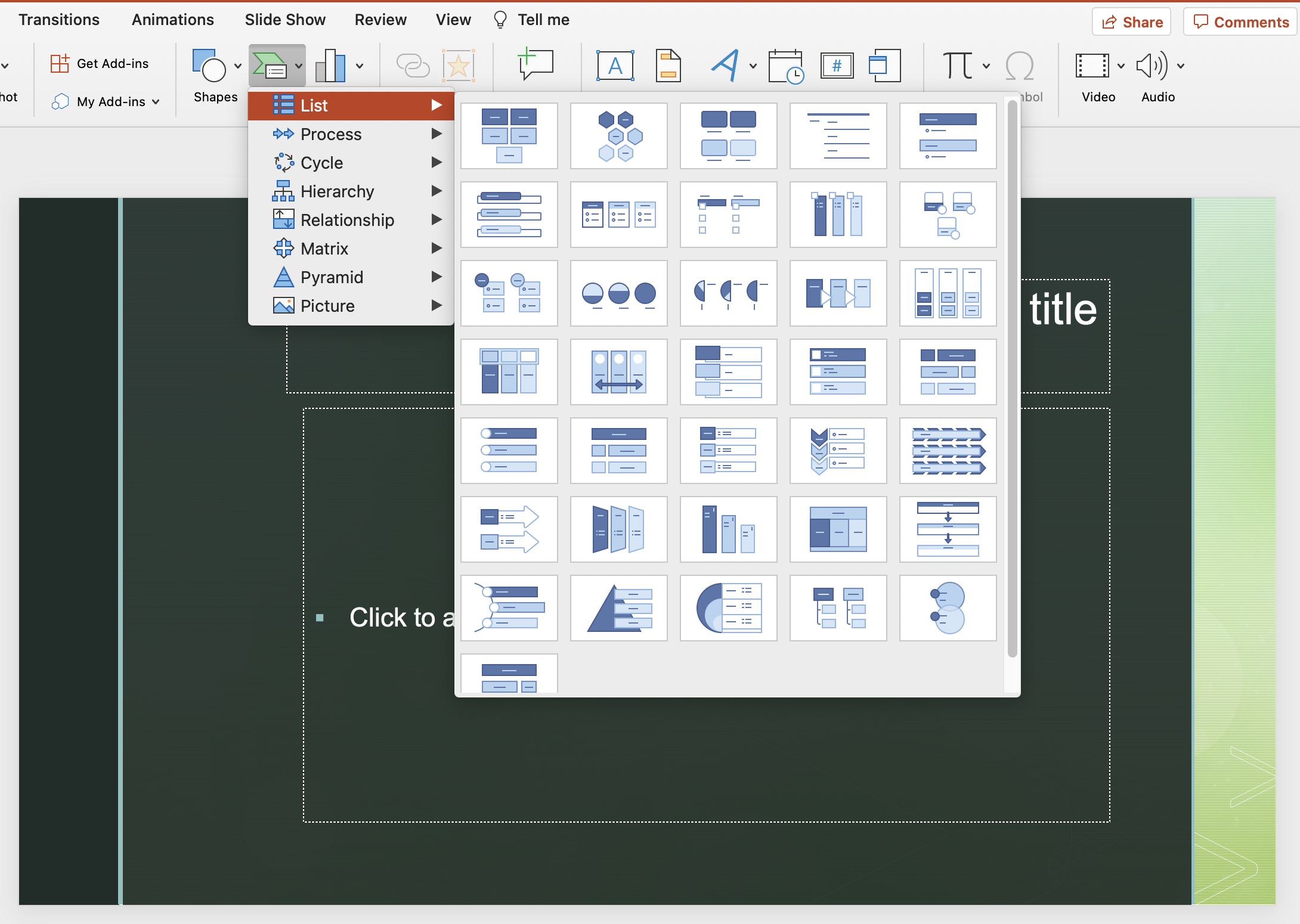
Task: Click the Video icon
Action: [1092, 66]
